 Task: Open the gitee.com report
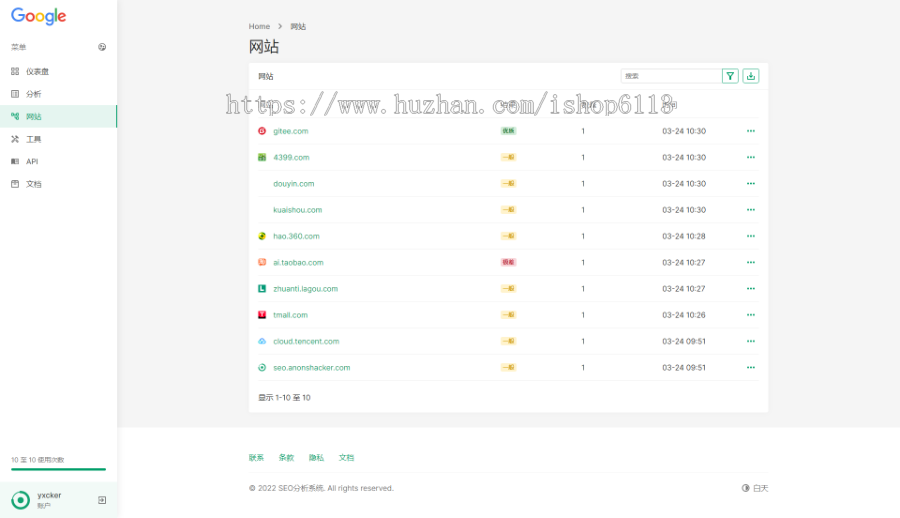[290, 131]
